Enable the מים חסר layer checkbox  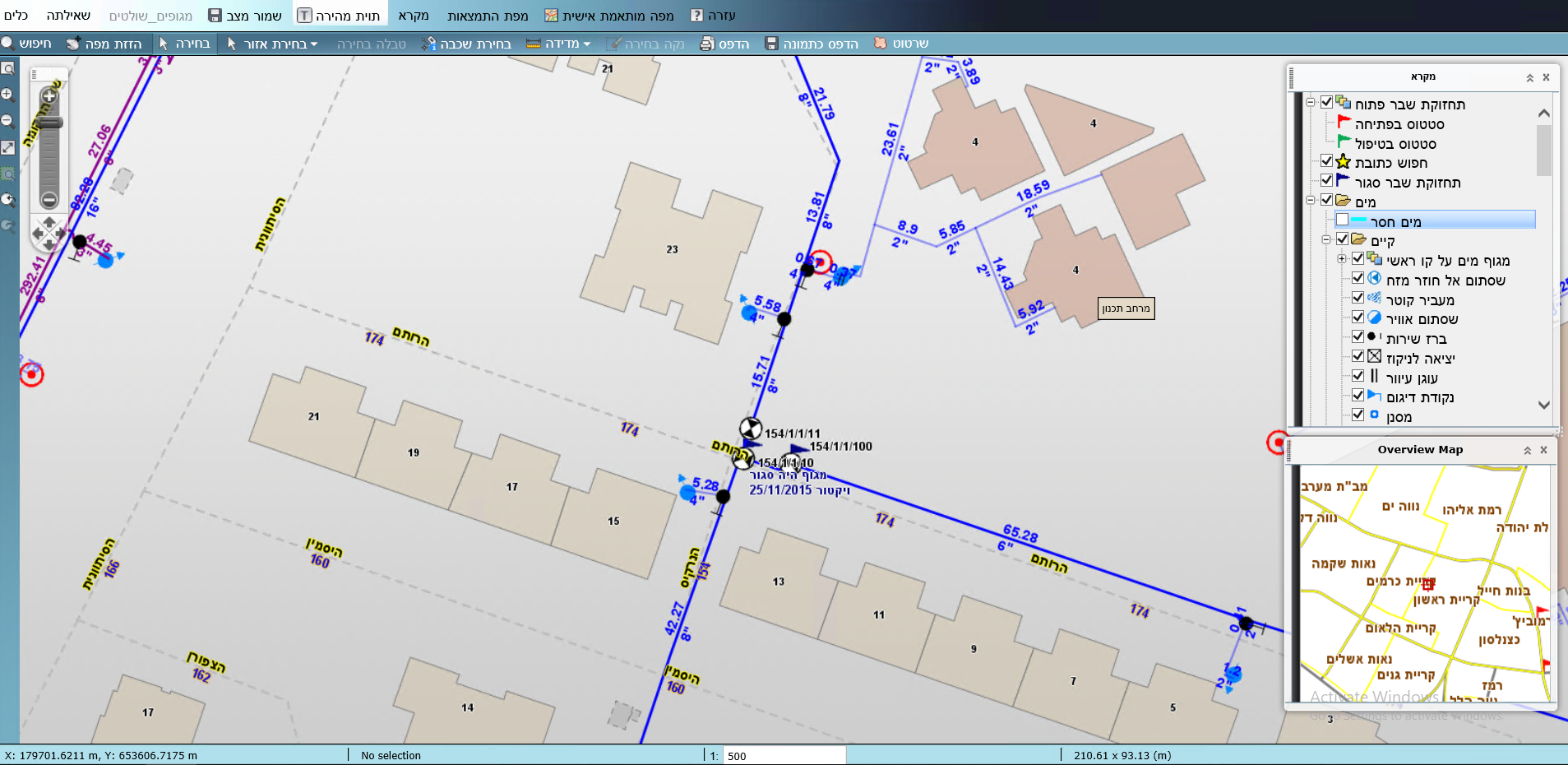click(x=1343, y=219)
